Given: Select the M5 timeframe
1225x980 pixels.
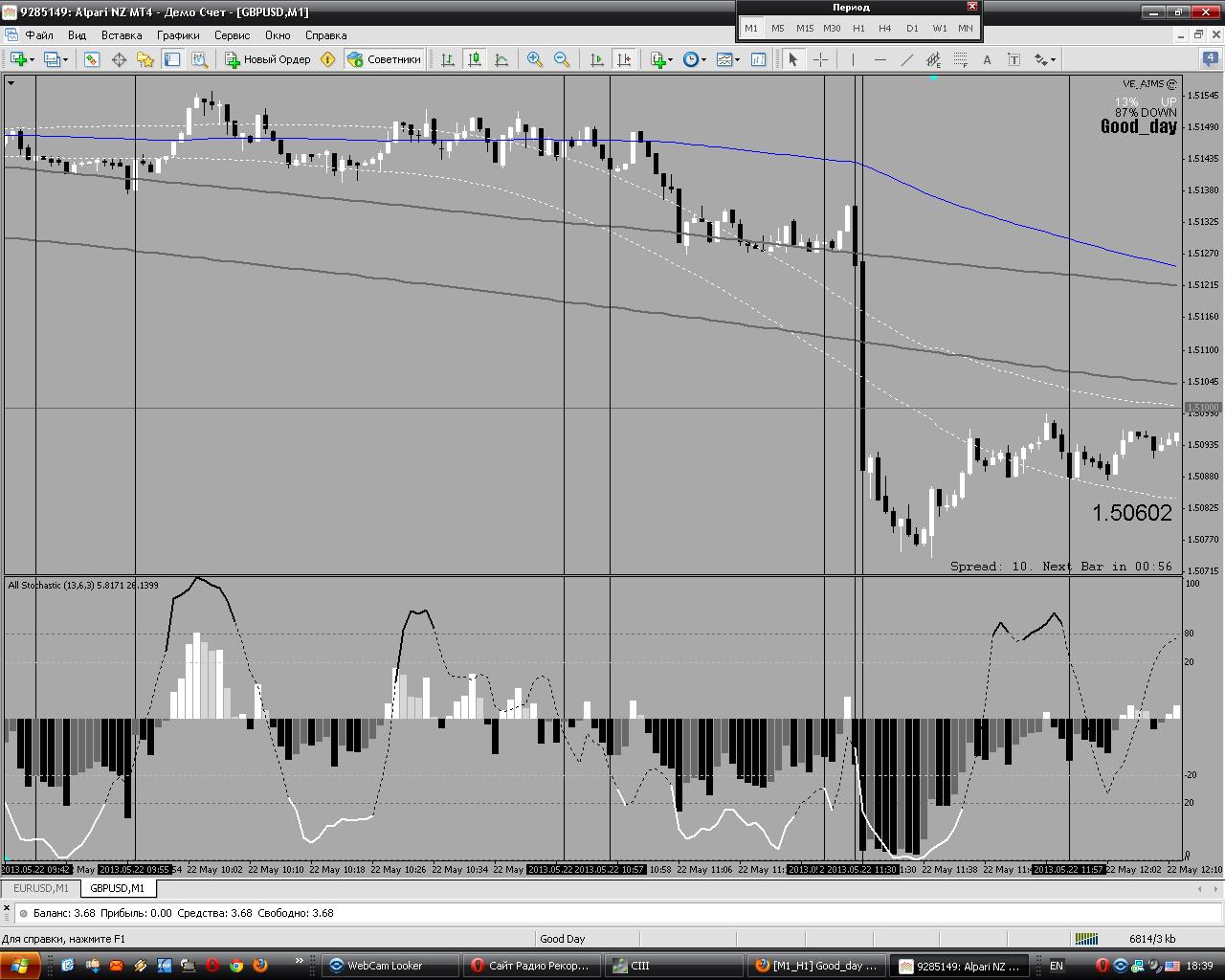Looking at the screenshot, I should coord(778,28).
